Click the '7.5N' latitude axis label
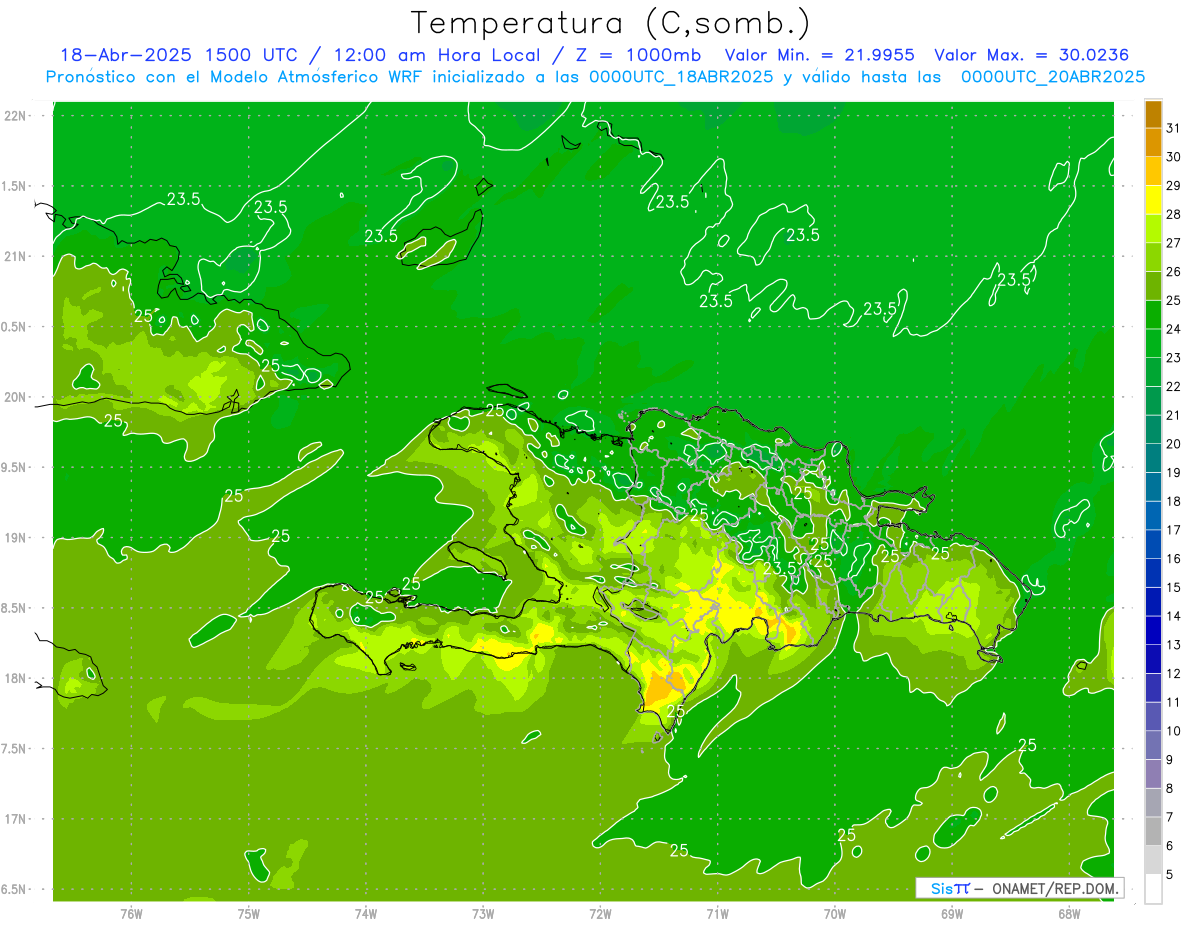Screen dimensions: 1200x927 pos(14,748)
